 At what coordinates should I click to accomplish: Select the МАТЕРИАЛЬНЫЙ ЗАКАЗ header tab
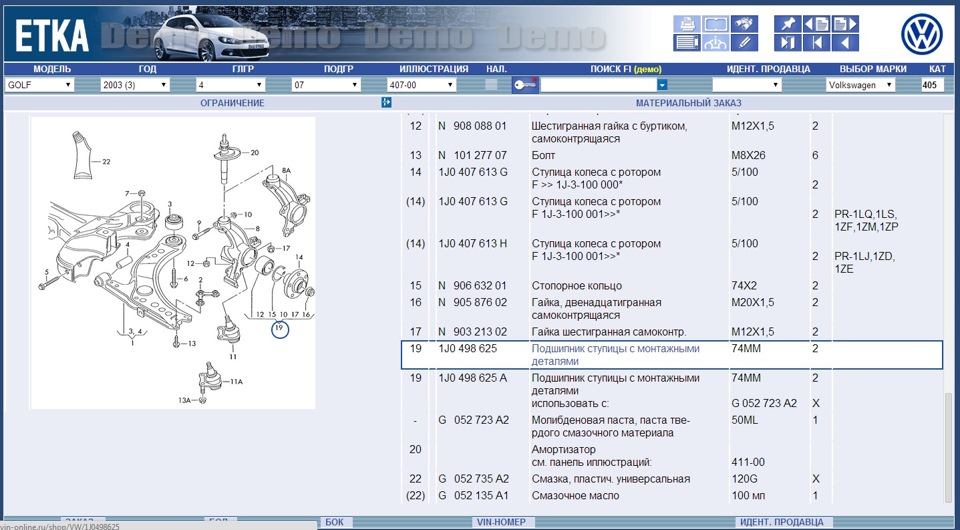click(x=688, y=103)
